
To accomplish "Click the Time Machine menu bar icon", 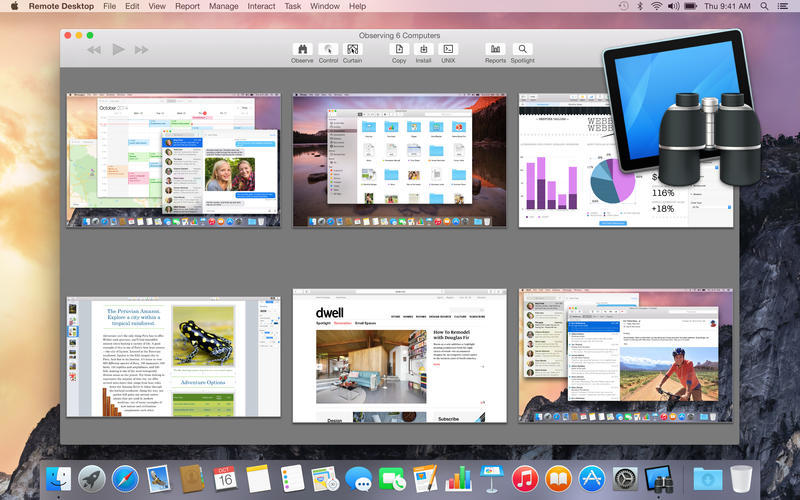I will (x=623, y=6).
